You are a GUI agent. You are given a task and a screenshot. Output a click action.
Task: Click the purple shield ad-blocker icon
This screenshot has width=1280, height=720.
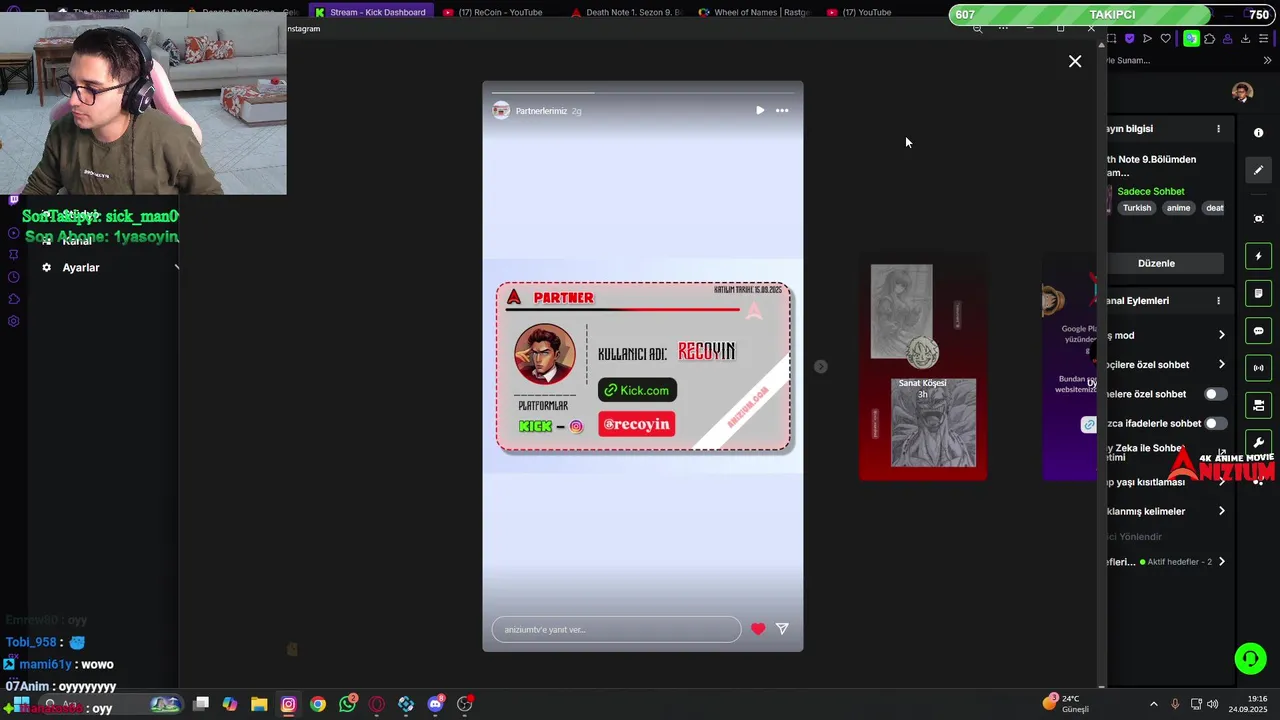(x=1129, y=39)
